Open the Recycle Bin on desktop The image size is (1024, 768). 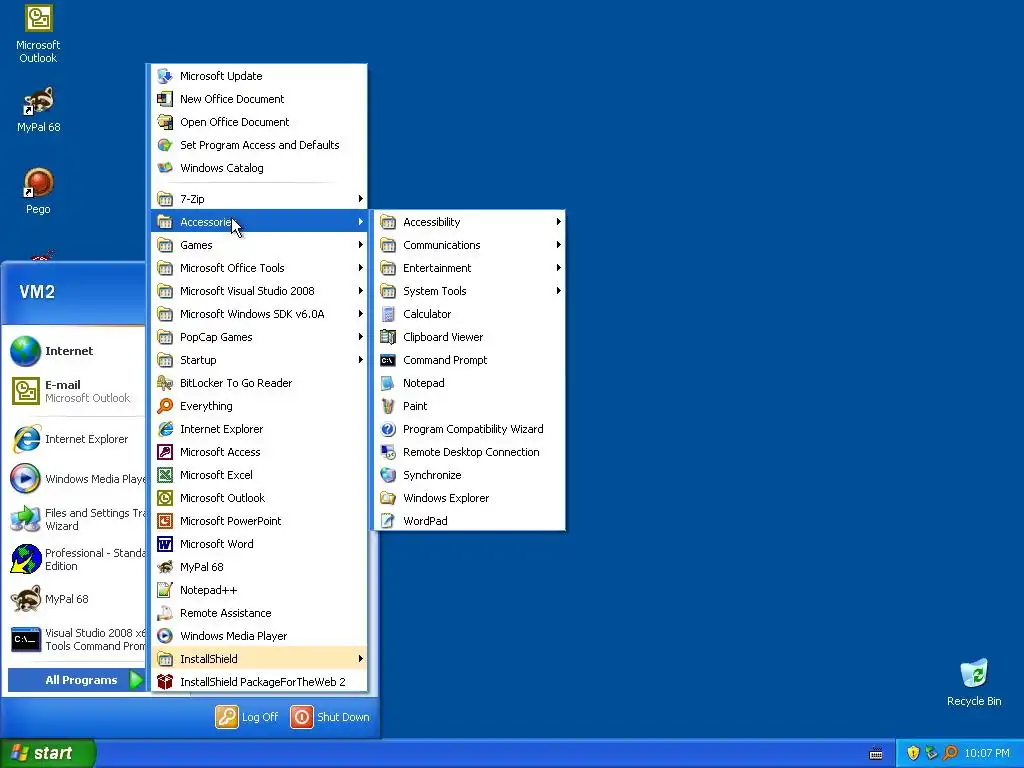[x=974, y=682]
